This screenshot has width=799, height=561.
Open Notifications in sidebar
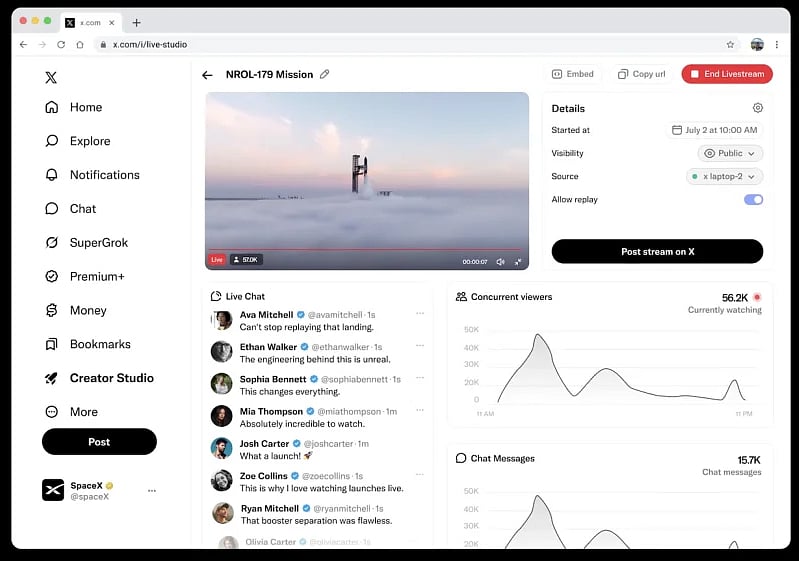92,175
